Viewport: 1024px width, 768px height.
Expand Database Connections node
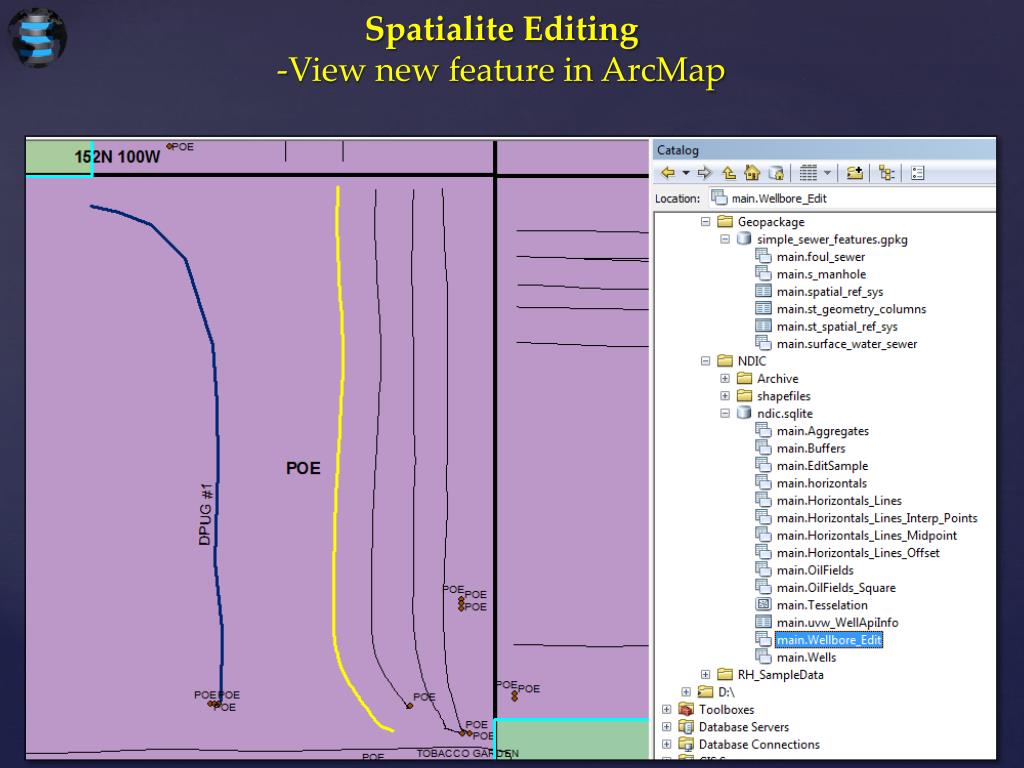click(666, 744)
